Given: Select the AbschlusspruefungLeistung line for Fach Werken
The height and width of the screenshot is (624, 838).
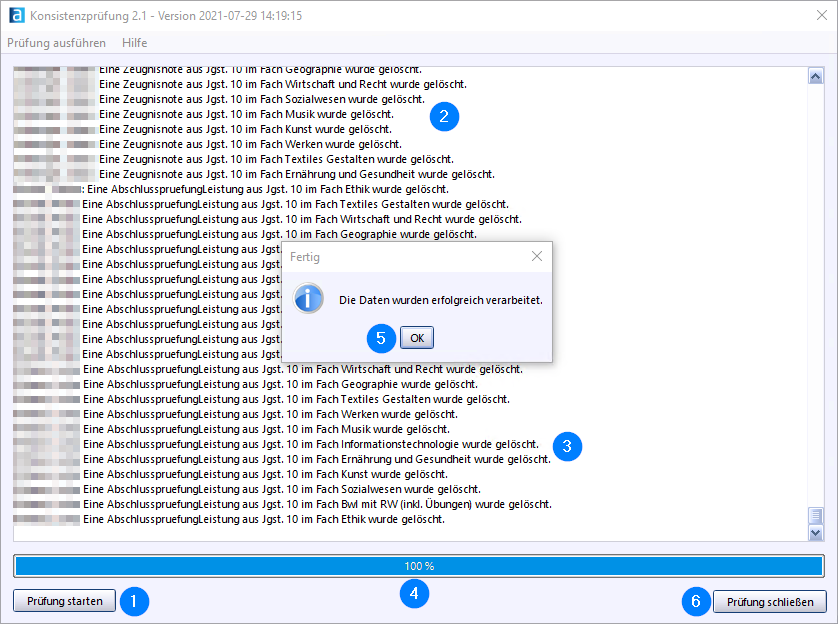Looking at the screenshot, I should 270,414.
